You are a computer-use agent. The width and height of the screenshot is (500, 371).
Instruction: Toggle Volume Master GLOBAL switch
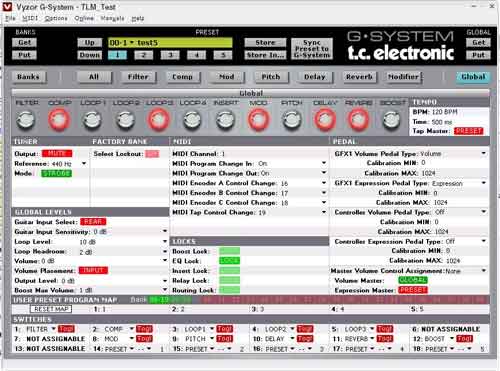(413, 280)
